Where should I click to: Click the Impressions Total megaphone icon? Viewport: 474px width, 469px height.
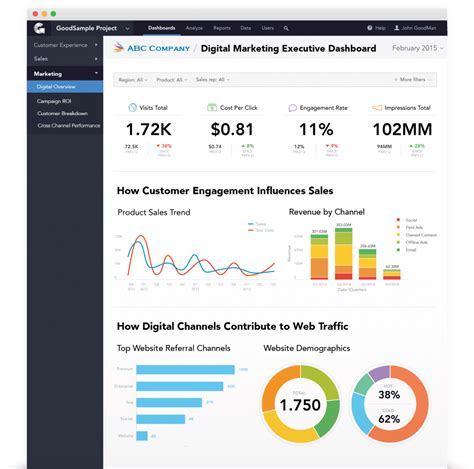point(377,107)
